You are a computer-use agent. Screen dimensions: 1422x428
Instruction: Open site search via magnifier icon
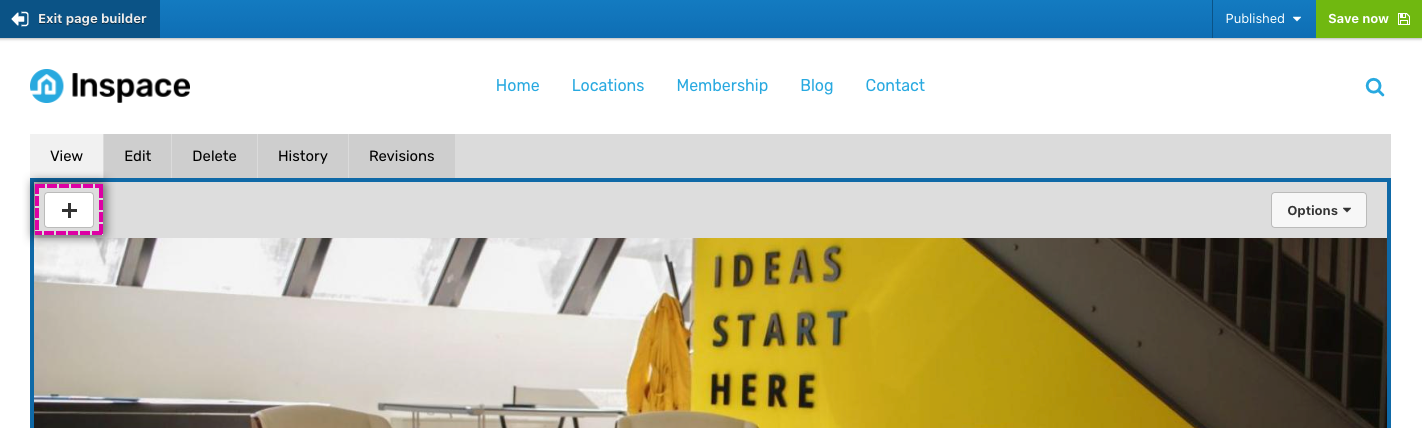1375,87
